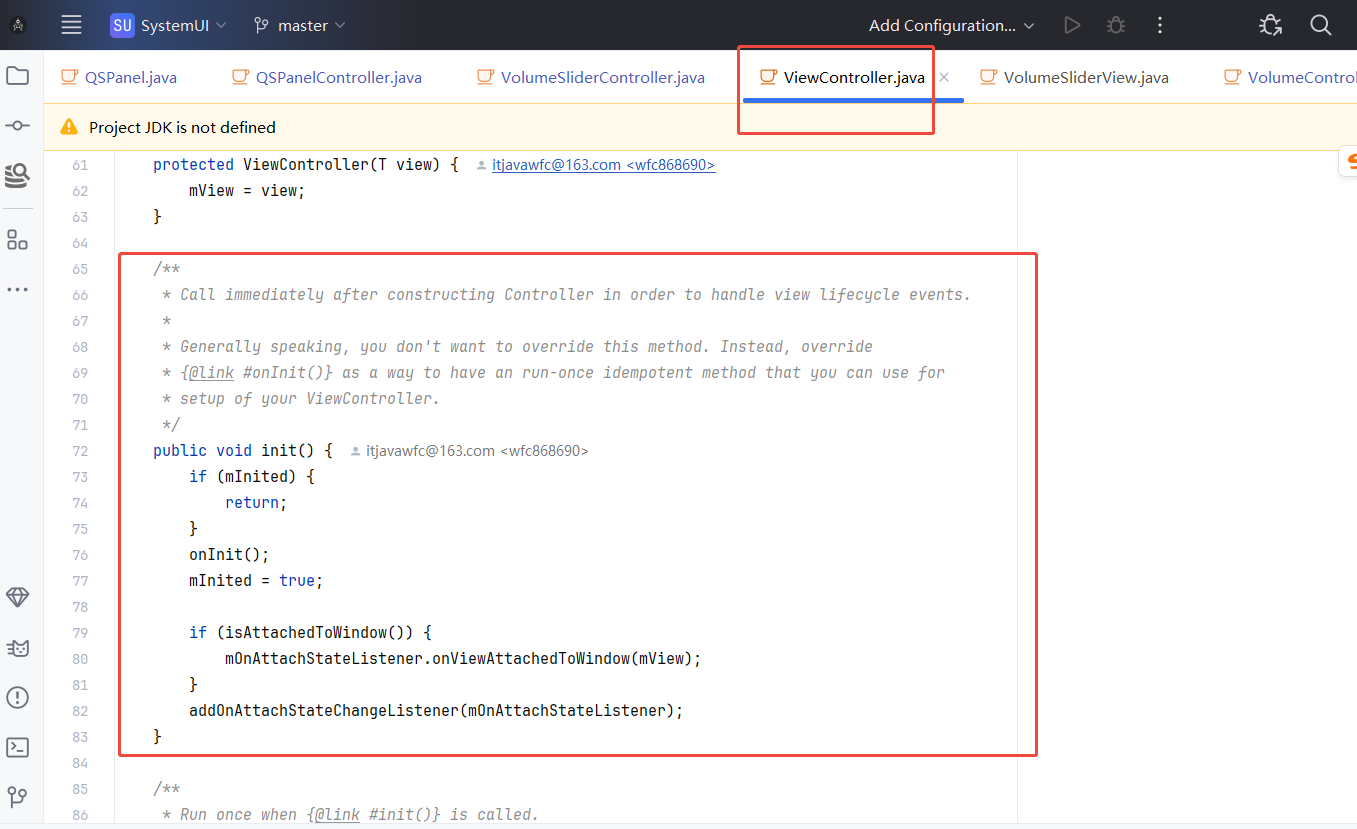Switch to the VolumeSliderController.java tab
This screenshot has height=829, width=1357.
click(590, 77)
